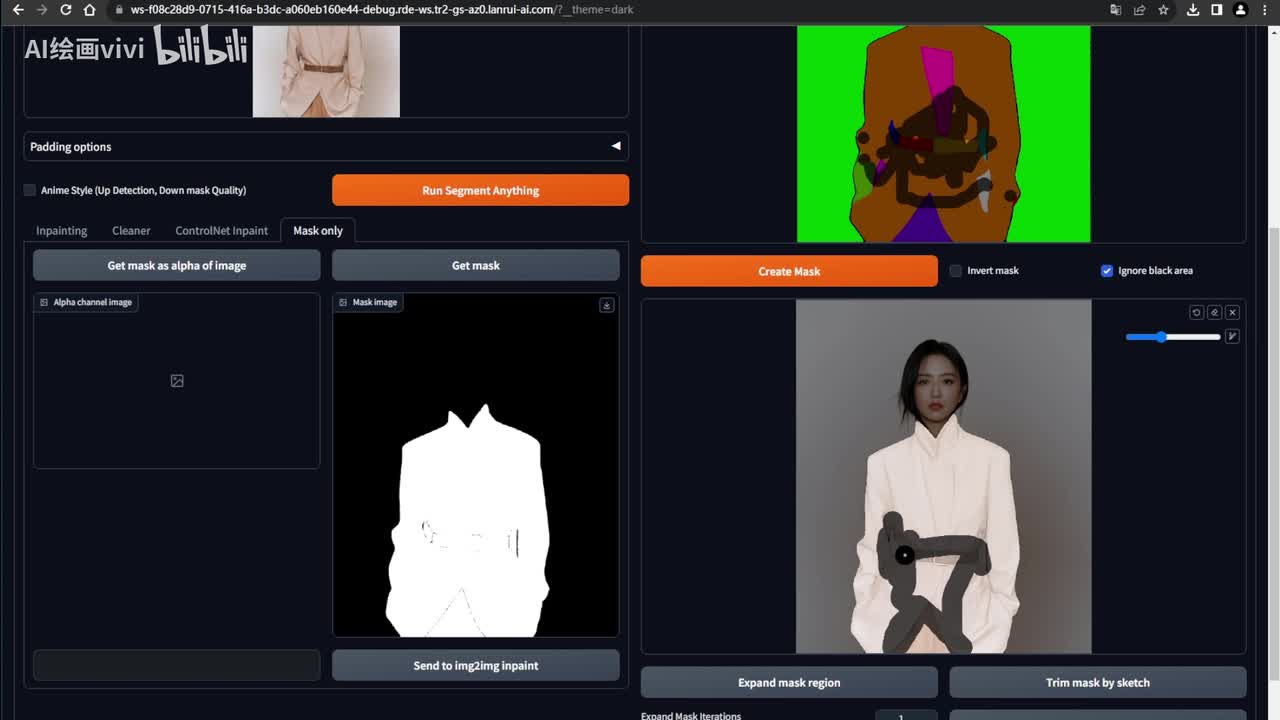Select the brush pen tool icon
Image resolution: width=1280 pixels, height=720 pixels.
[x=1232, y=337]
